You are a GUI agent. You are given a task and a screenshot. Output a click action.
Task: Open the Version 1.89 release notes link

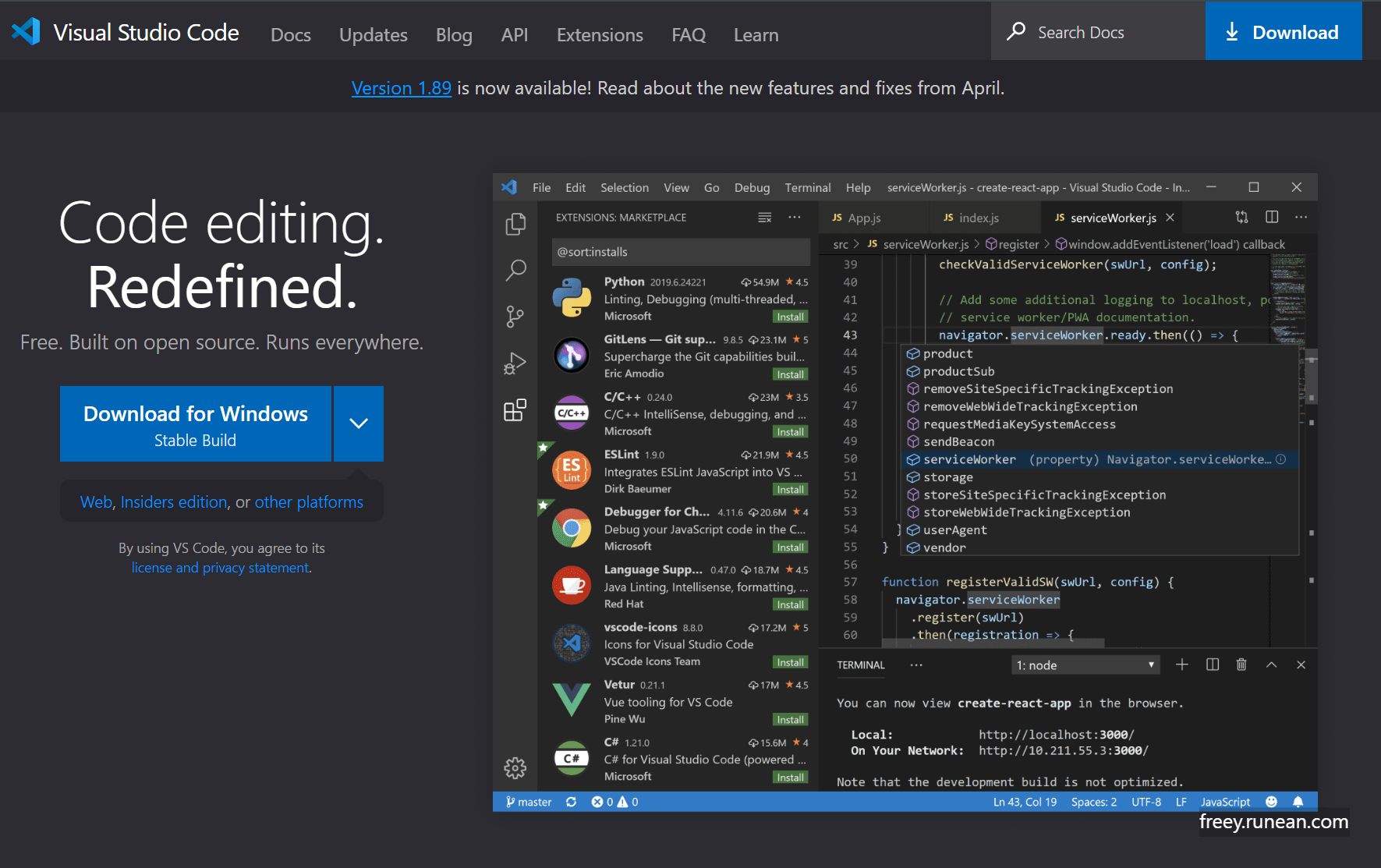402,87
